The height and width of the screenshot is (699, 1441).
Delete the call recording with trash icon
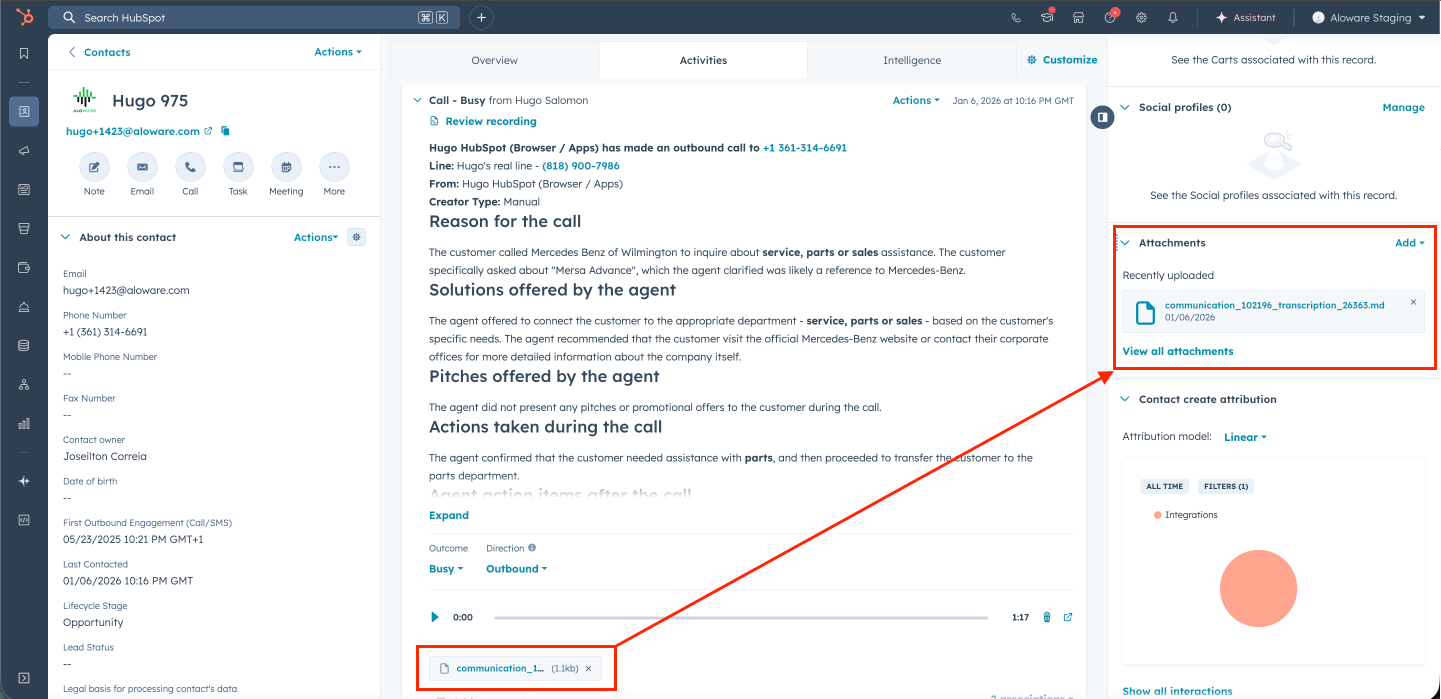click(x=1047, y=617)
